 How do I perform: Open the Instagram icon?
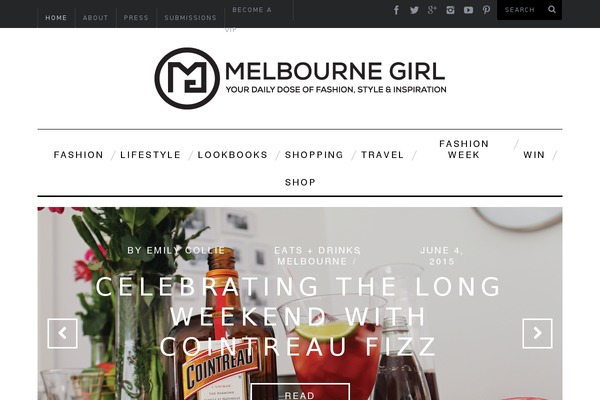click(x=450, y=10)
